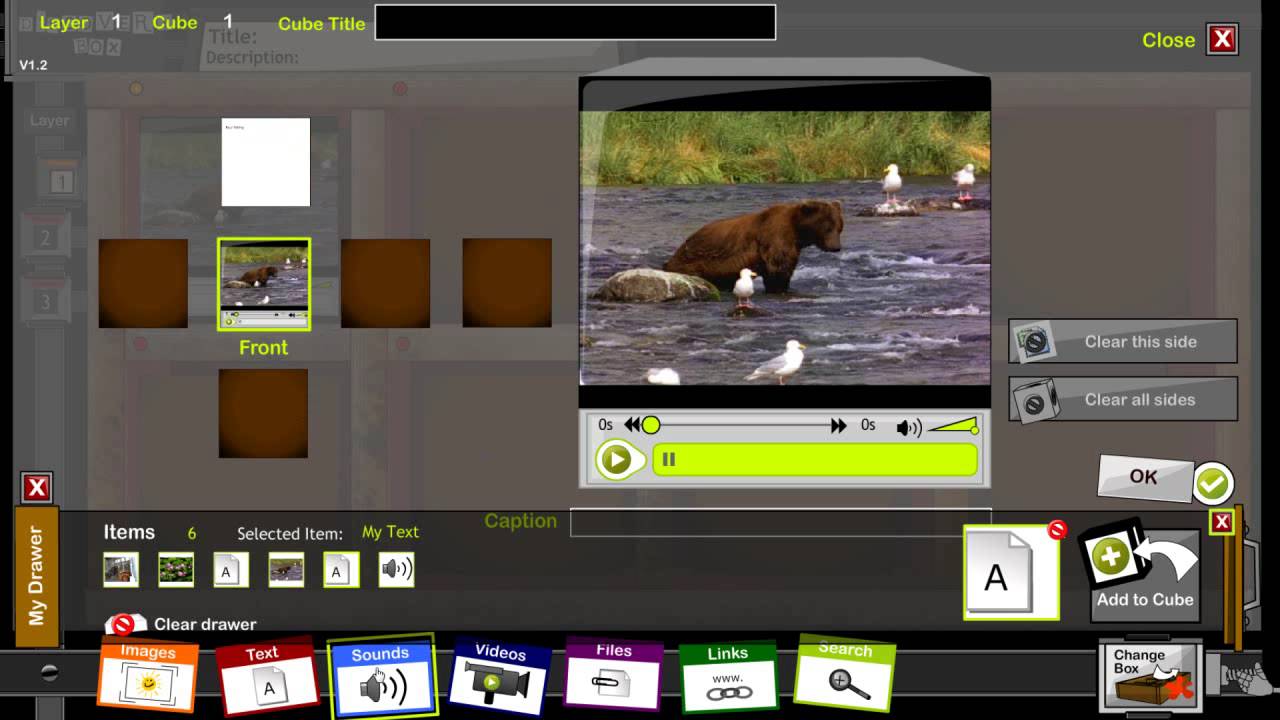This screenshot has width=1280, height=720.
Task: Click the OK button
Action: tap(1146, 478)
